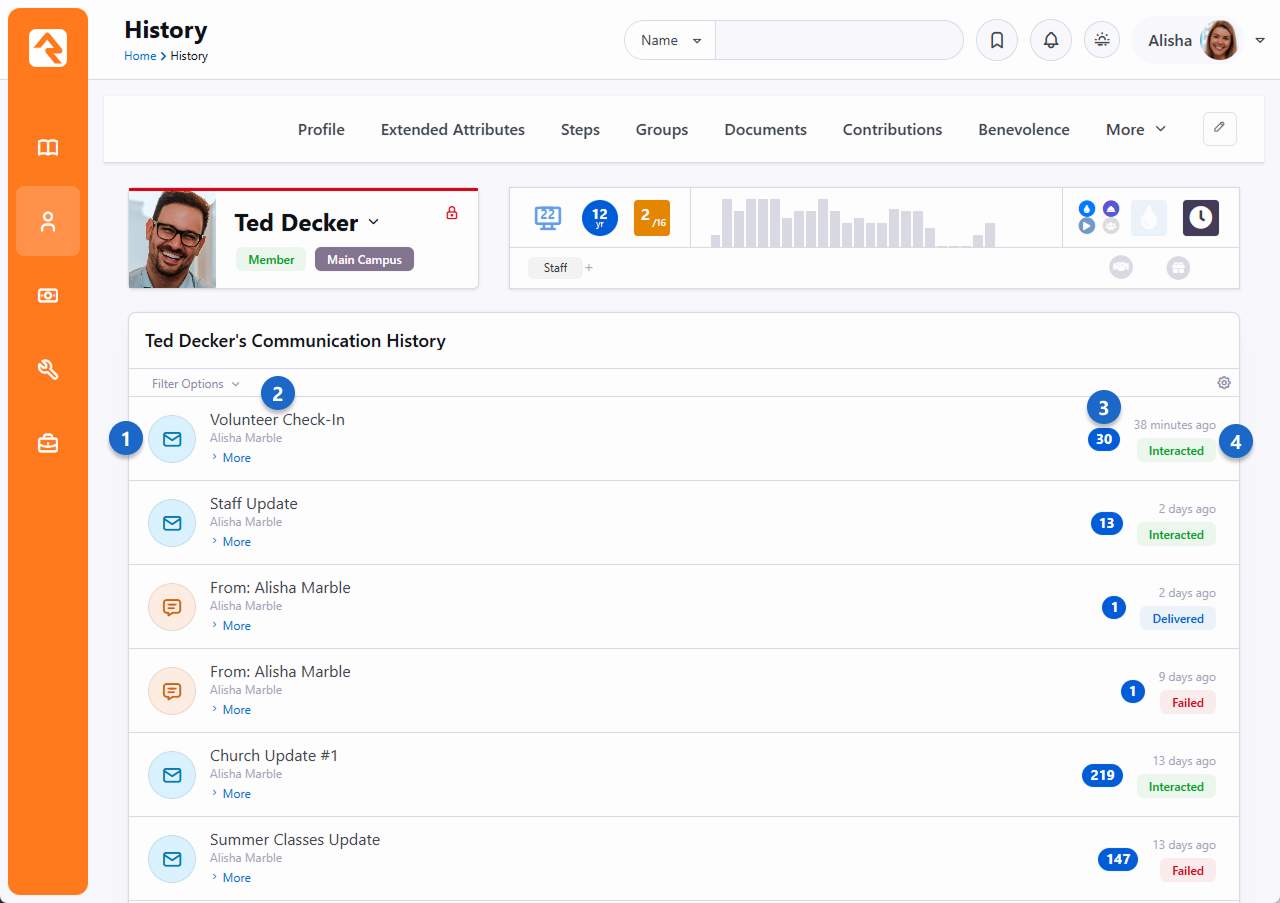Click the Main Campus badge

pyautogui.click(x=364, y=260)
